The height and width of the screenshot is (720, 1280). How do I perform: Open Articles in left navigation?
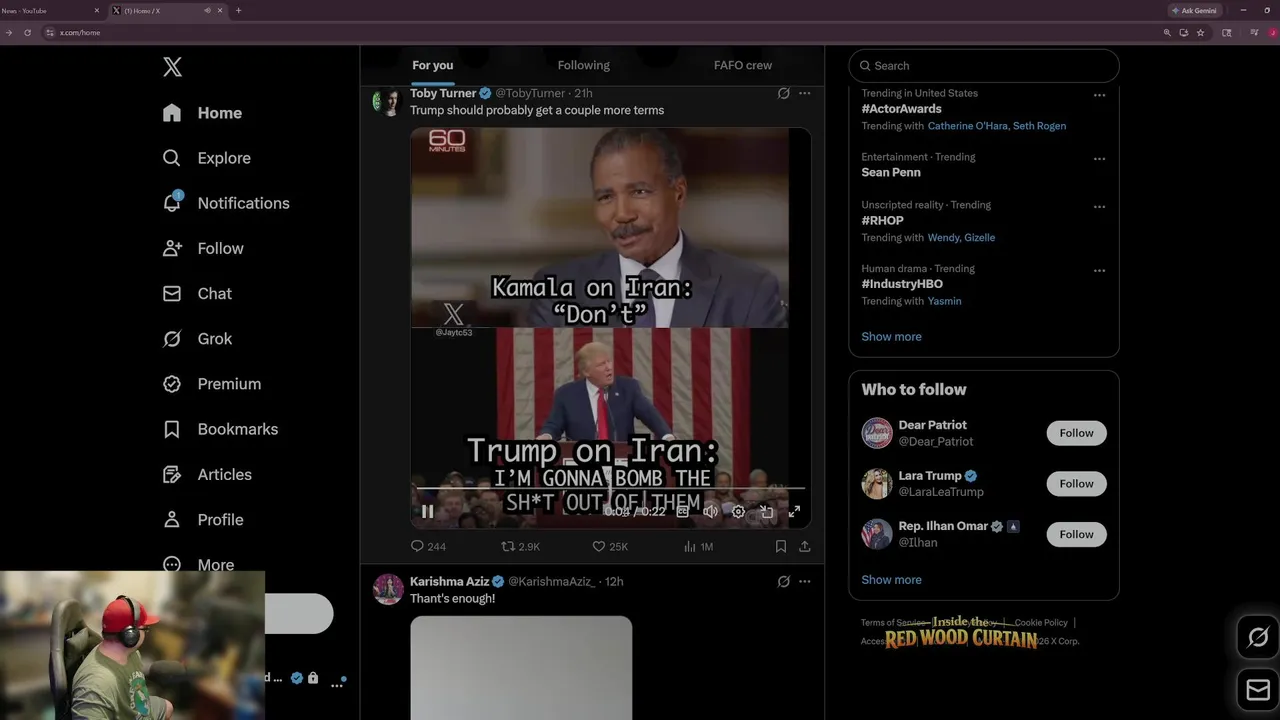pos(207,474)
